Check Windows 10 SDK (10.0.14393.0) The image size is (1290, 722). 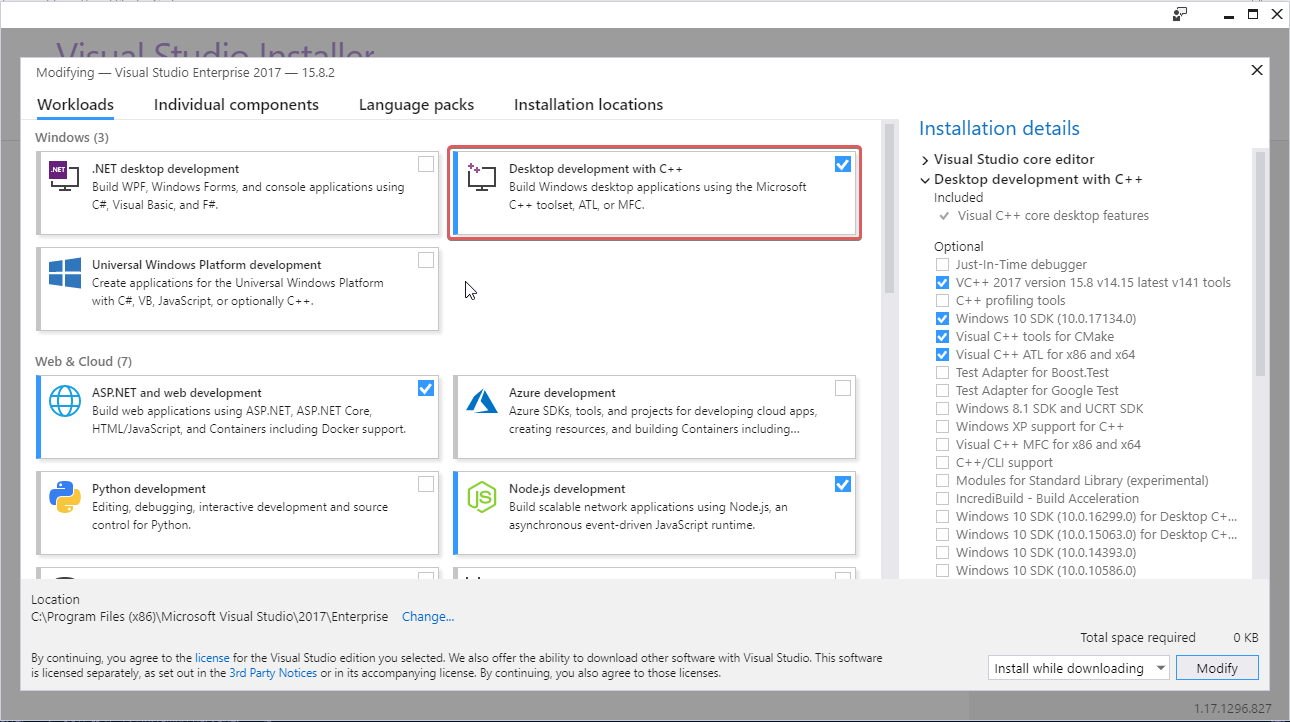pyautogui.click(x=942, y=553)
